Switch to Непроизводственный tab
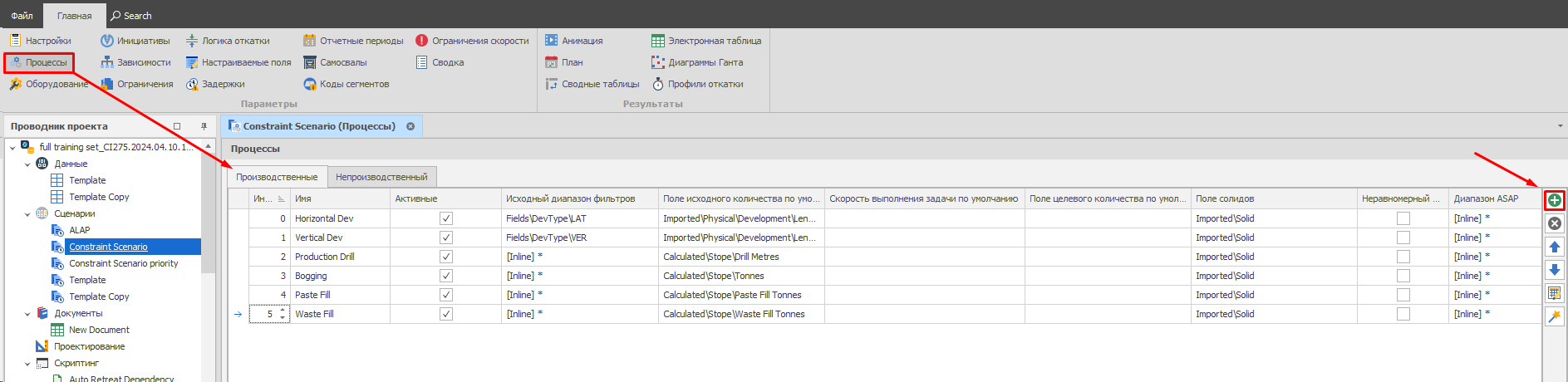Viewport: 1568px width, 382px height. (x=381, y=177)
